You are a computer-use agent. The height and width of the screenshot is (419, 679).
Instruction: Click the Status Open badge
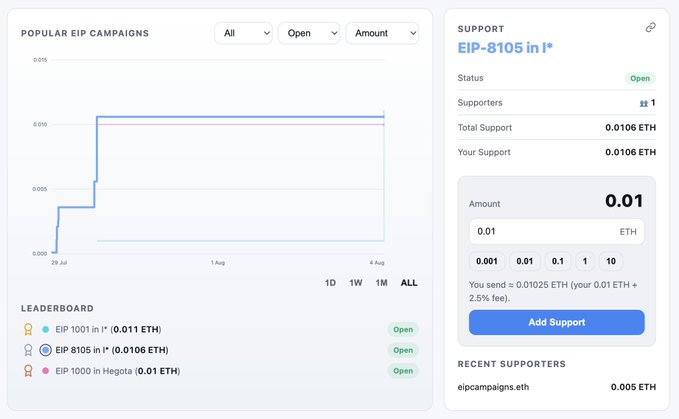(640, 78)
